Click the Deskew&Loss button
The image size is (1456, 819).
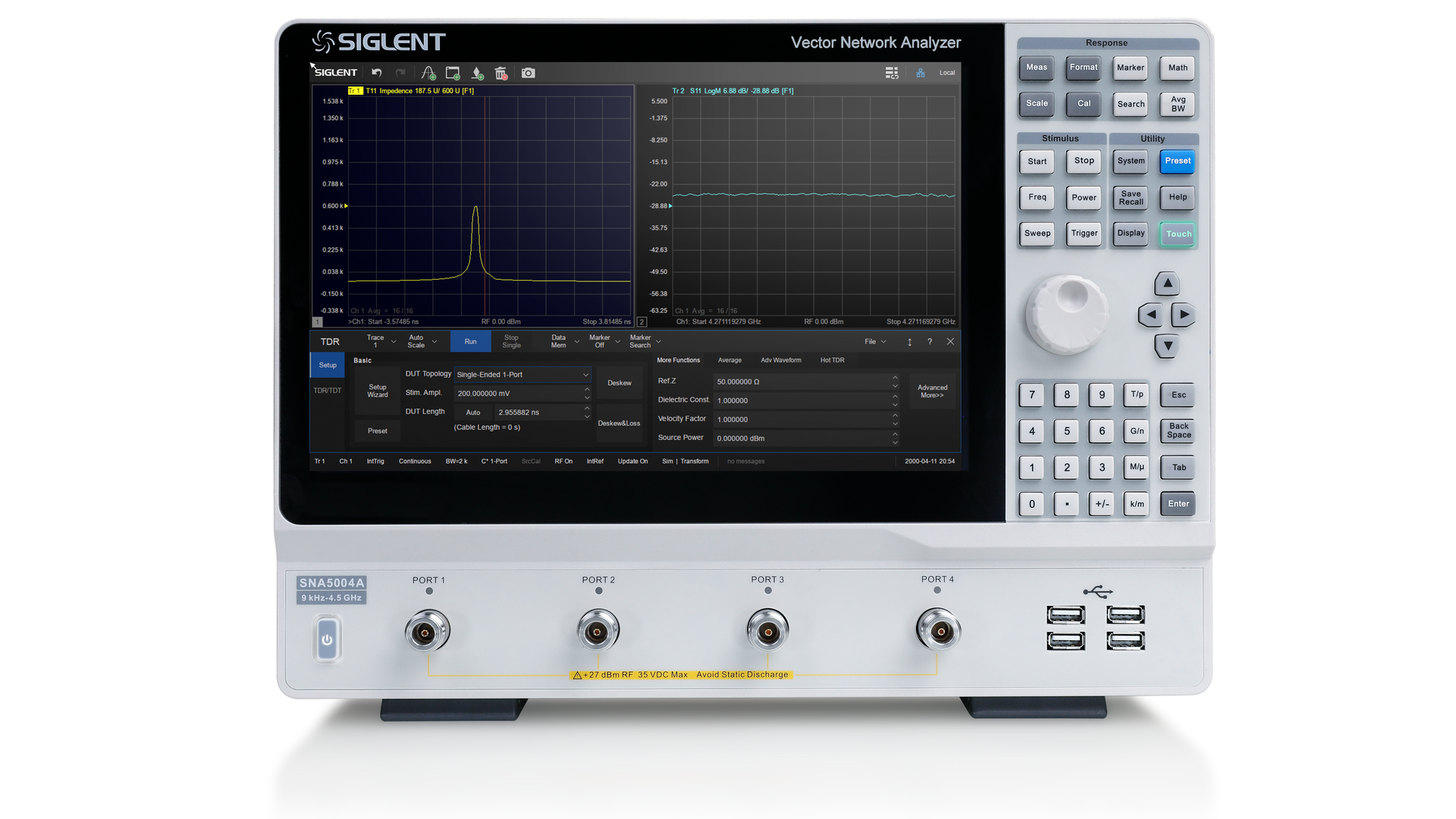pos(619,423)
